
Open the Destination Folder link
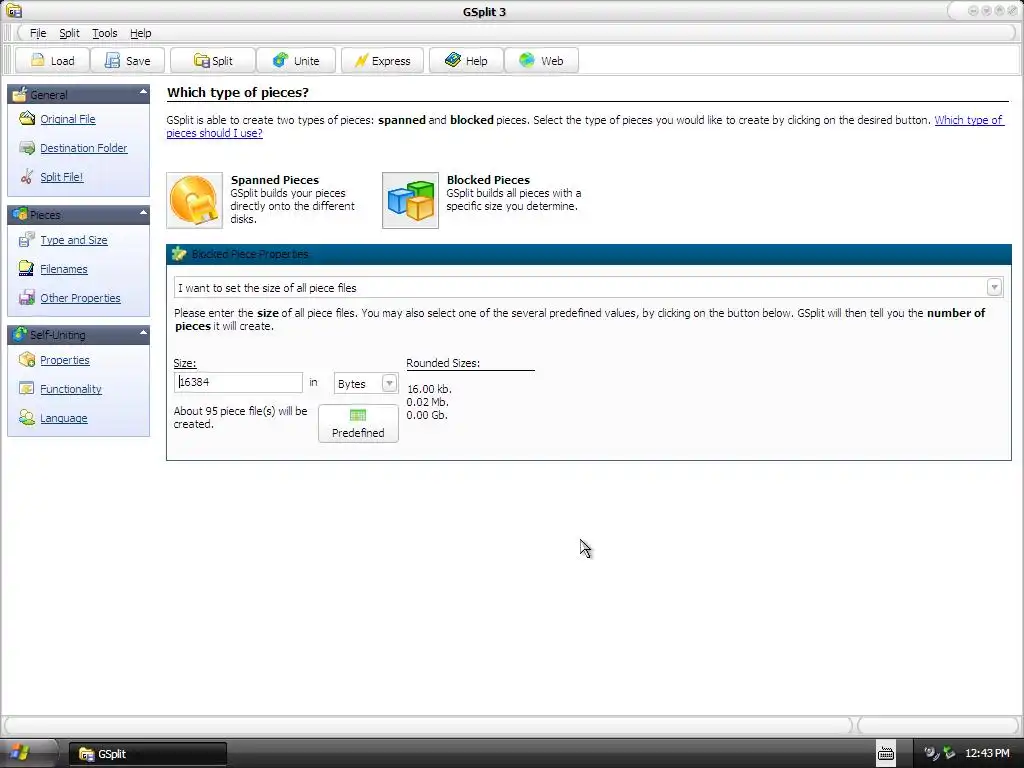[x=84, y=148]
